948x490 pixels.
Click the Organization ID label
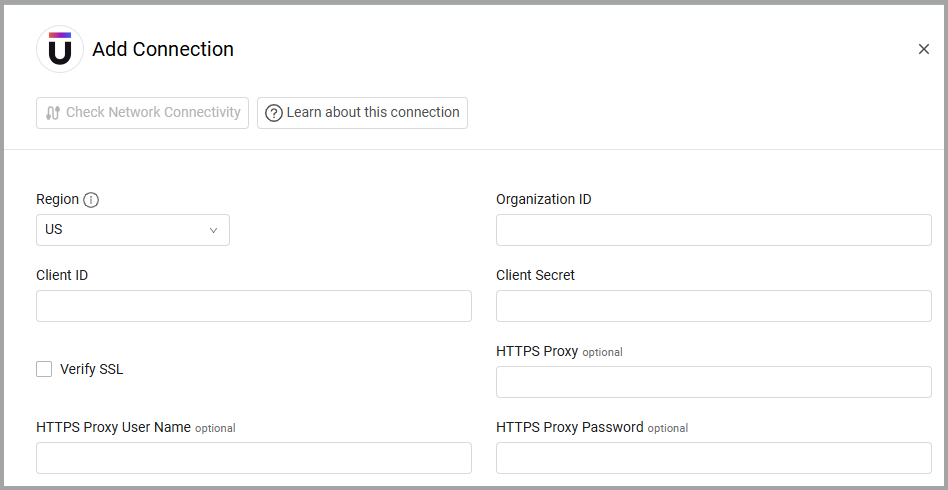click(x=544, y=199)
